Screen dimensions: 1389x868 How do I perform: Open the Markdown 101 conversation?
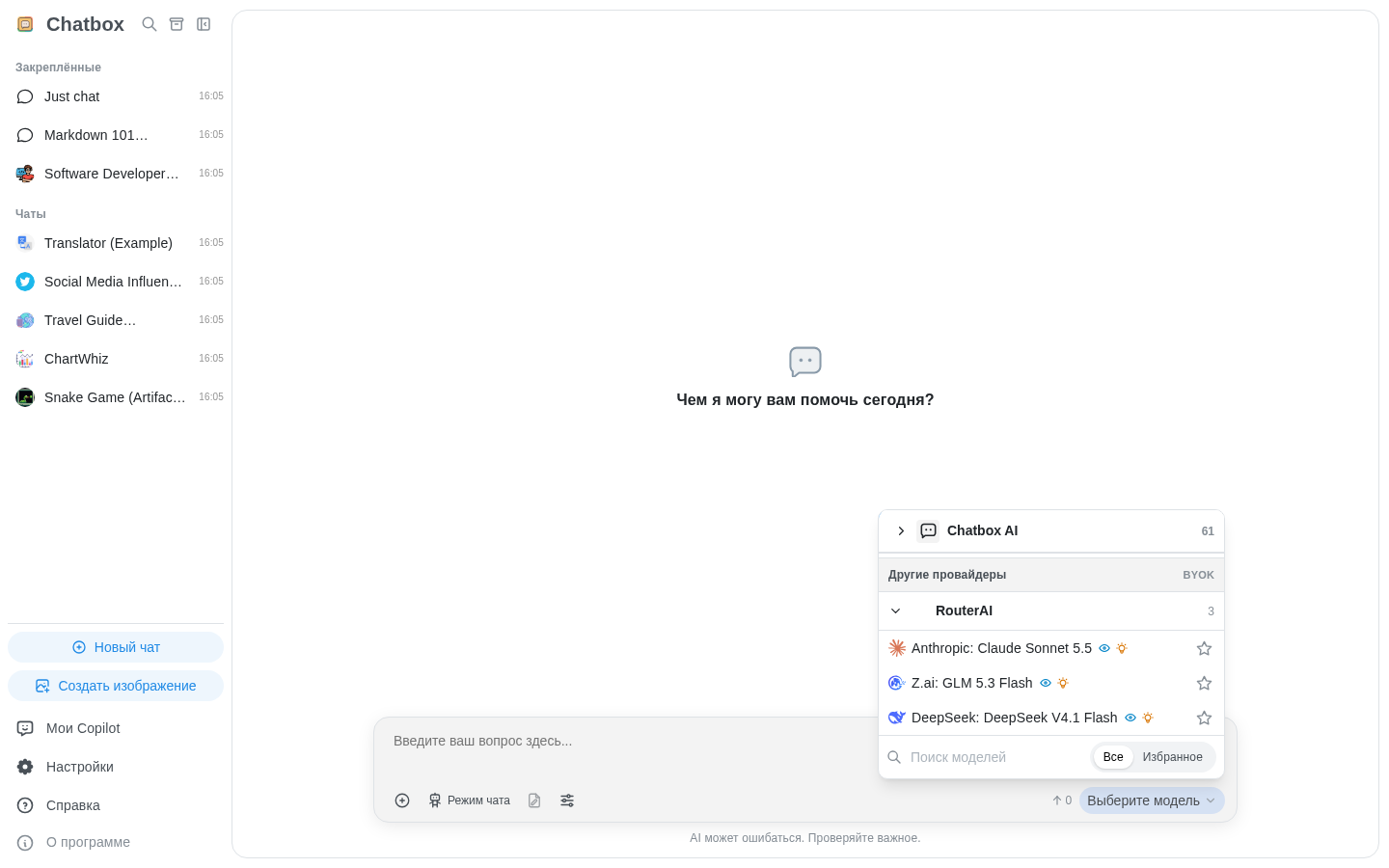[116, 135]
